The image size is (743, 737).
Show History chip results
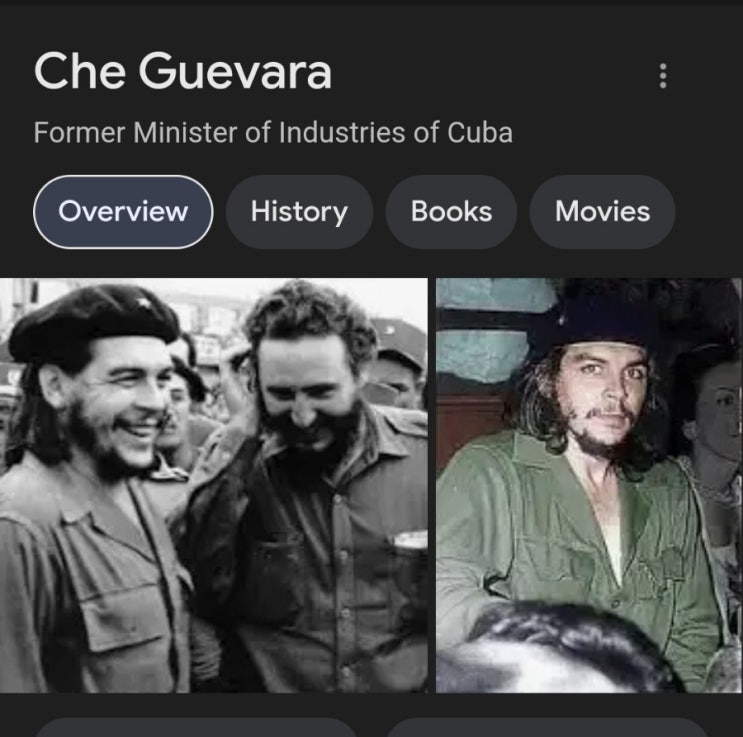pos(299,211)
